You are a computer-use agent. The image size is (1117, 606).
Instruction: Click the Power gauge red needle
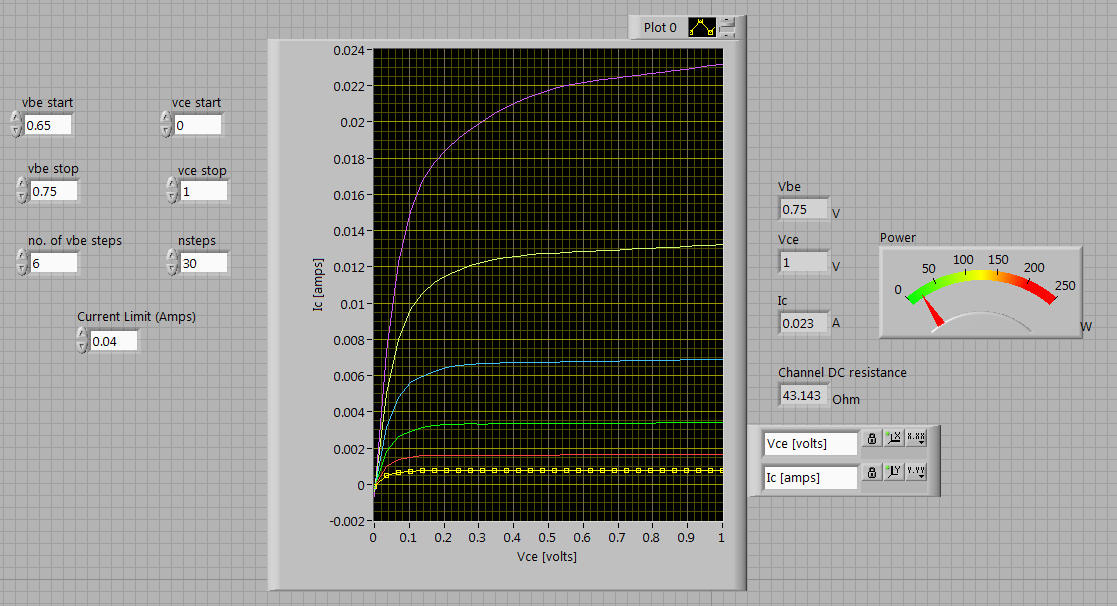tap(932, 311)
